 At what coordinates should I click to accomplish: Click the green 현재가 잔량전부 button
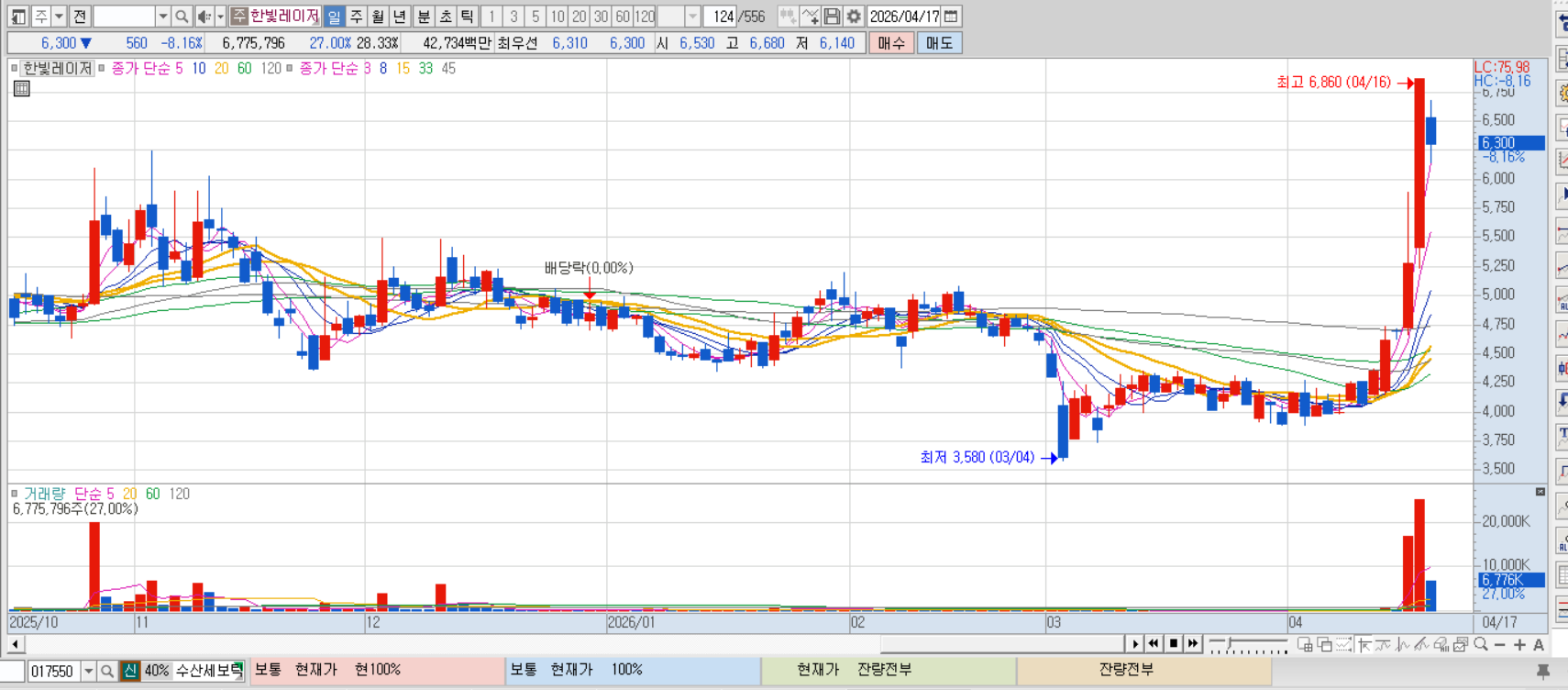coord(889,671)
